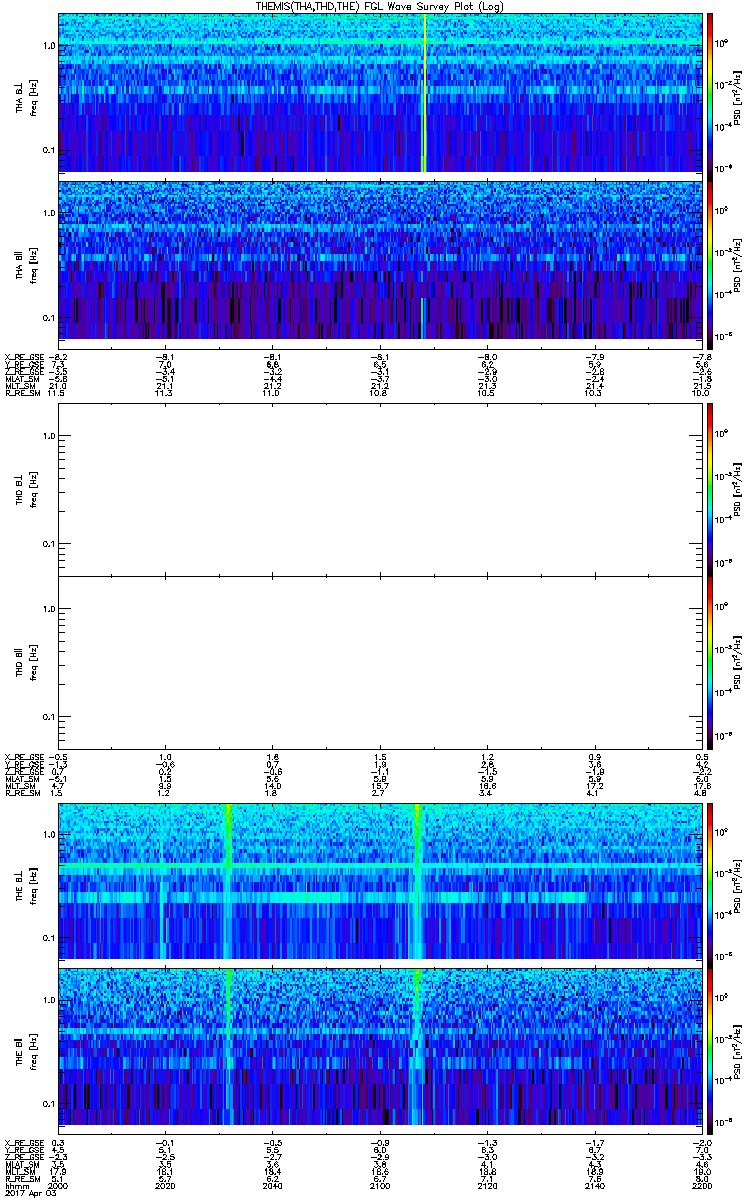Click R_RE_SM label under the THA panels
Screen dimensions: 750x1200
(x=24, y=394)
